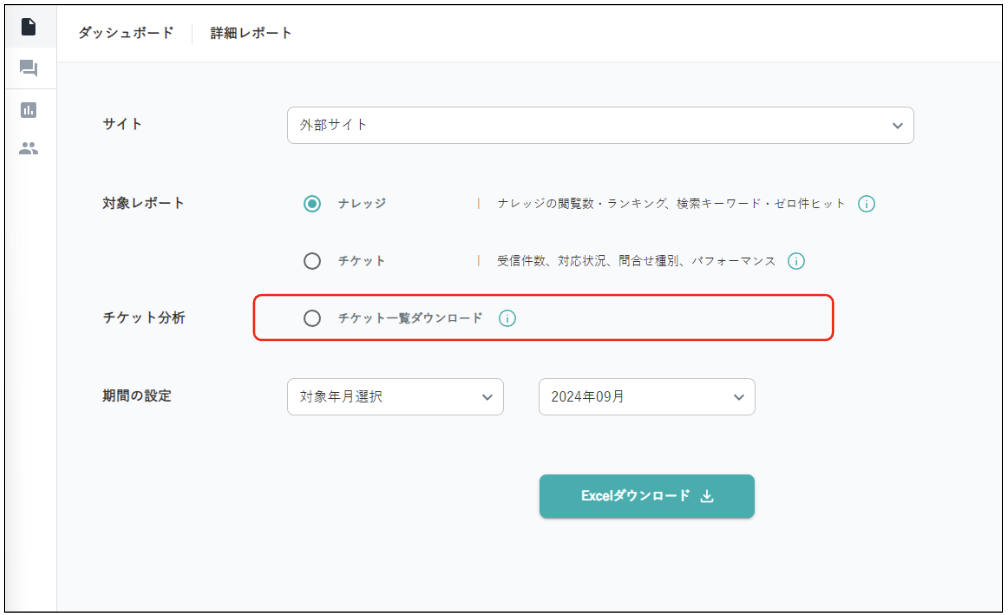Expand the 対象年月選択 dropdown
The width and height of the screenshot is (1008, 615).
(395, 397)
